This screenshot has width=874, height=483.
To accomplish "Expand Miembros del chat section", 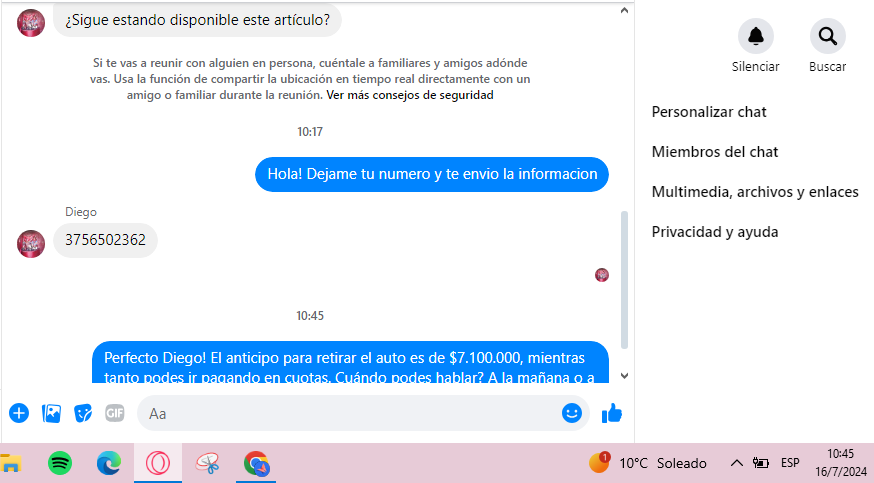I will [714, 152].
